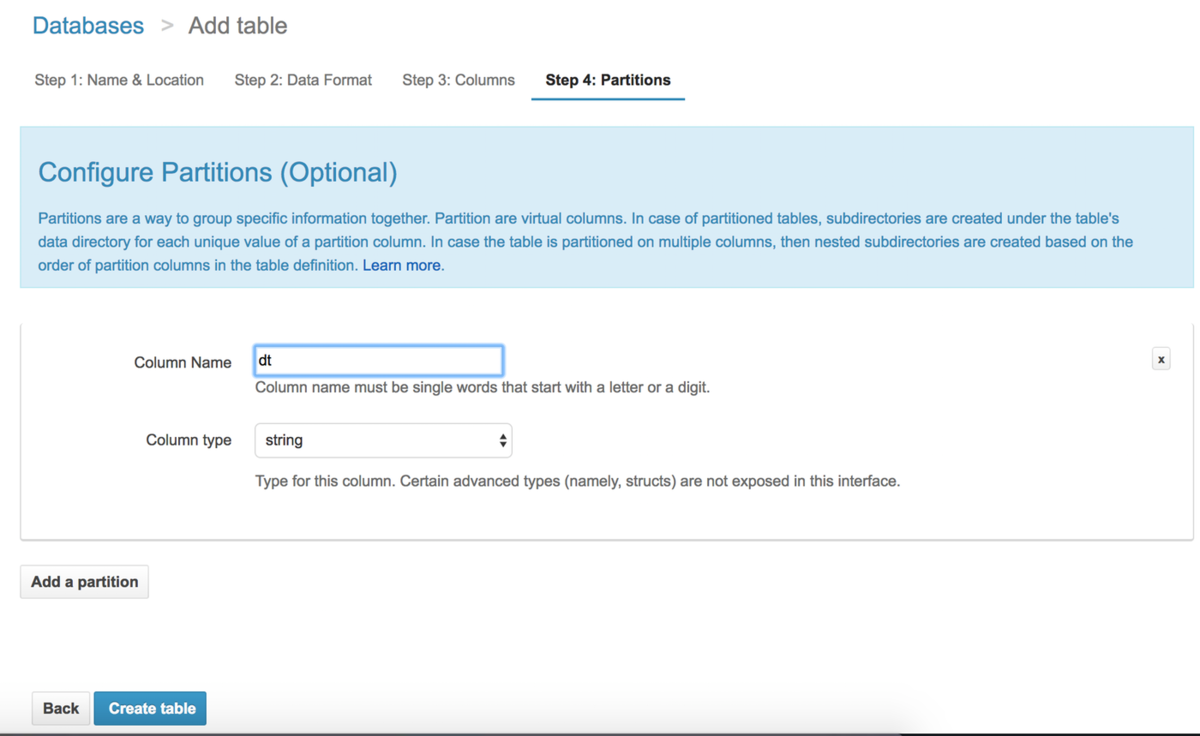Focus the Column Name input field
This screenshot has width=1200, height=736.
point(379,361)
